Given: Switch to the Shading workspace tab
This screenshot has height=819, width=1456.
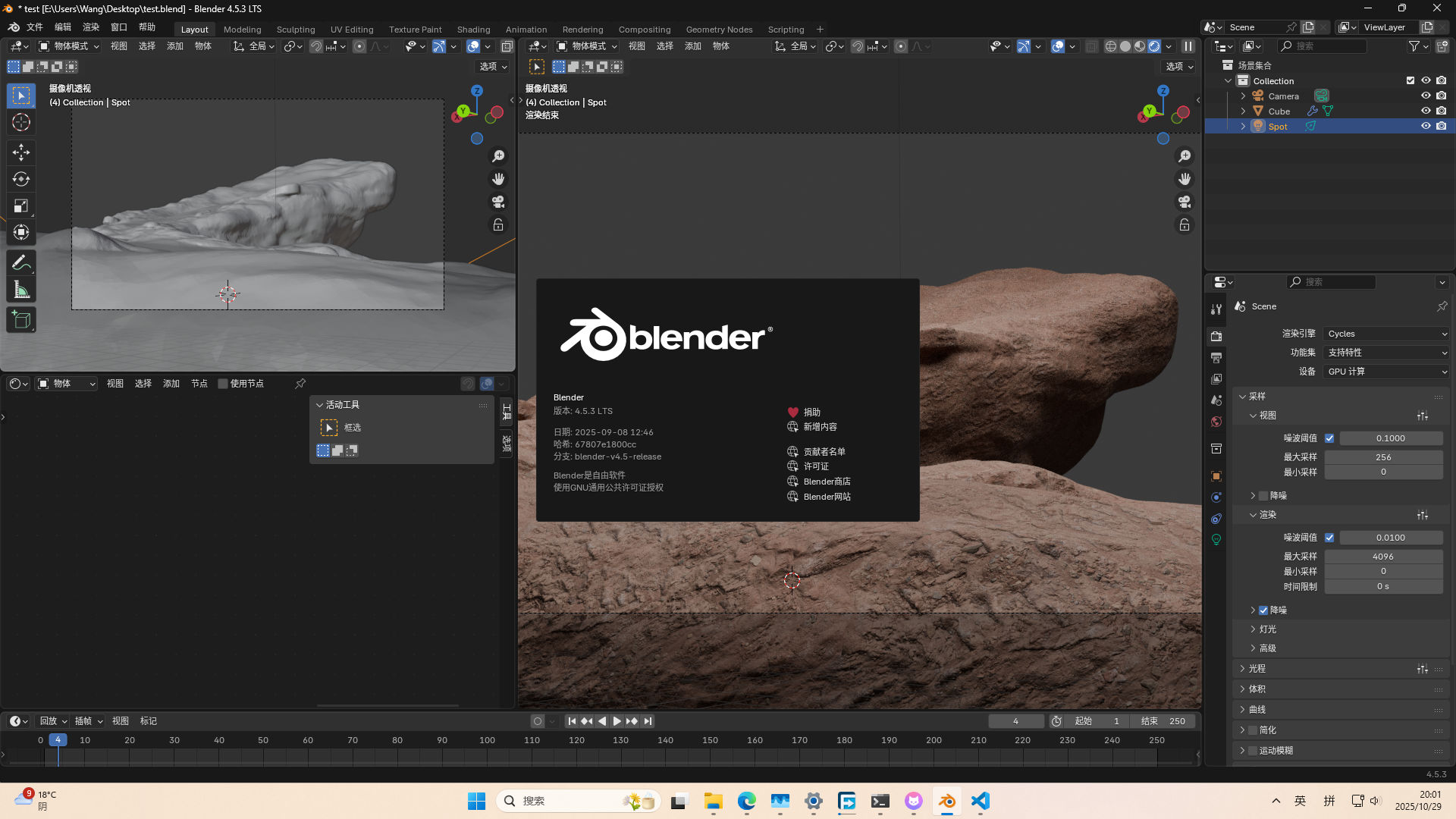Looking at the screenshot, I should pyautogui.click(x=473, y=30).
